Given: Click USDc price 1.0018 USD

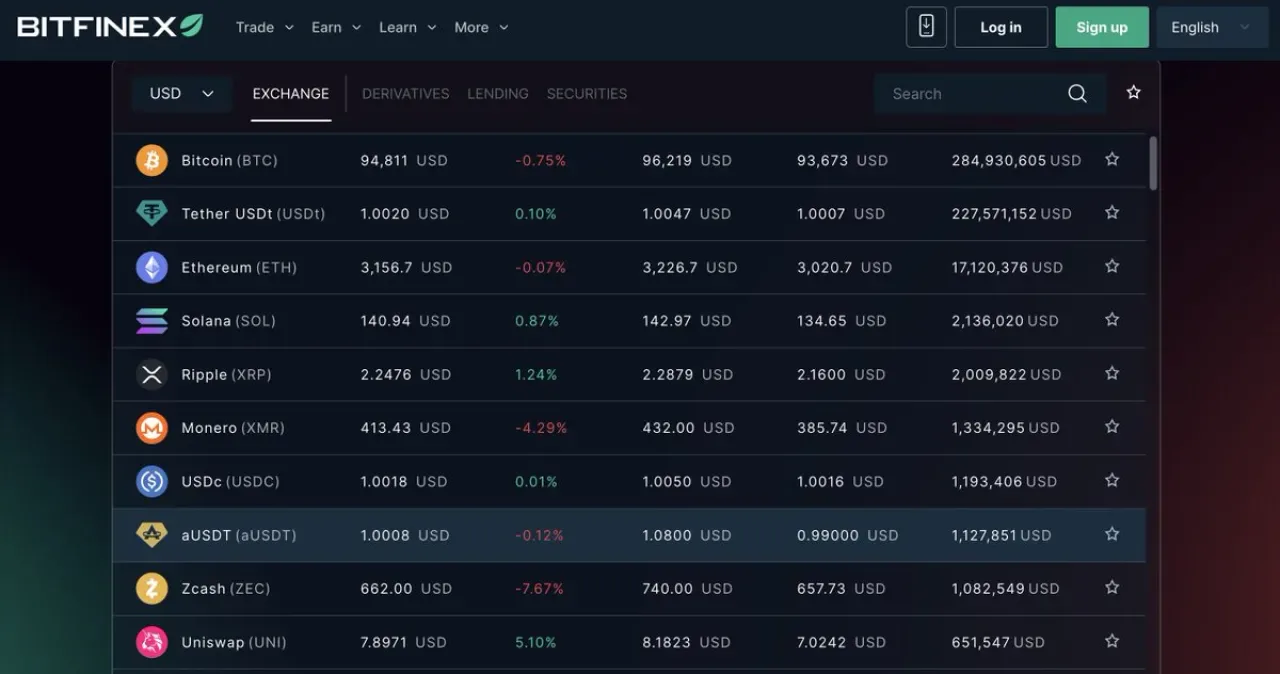Looking at the screenshot, I should click(x=404, y=481).
